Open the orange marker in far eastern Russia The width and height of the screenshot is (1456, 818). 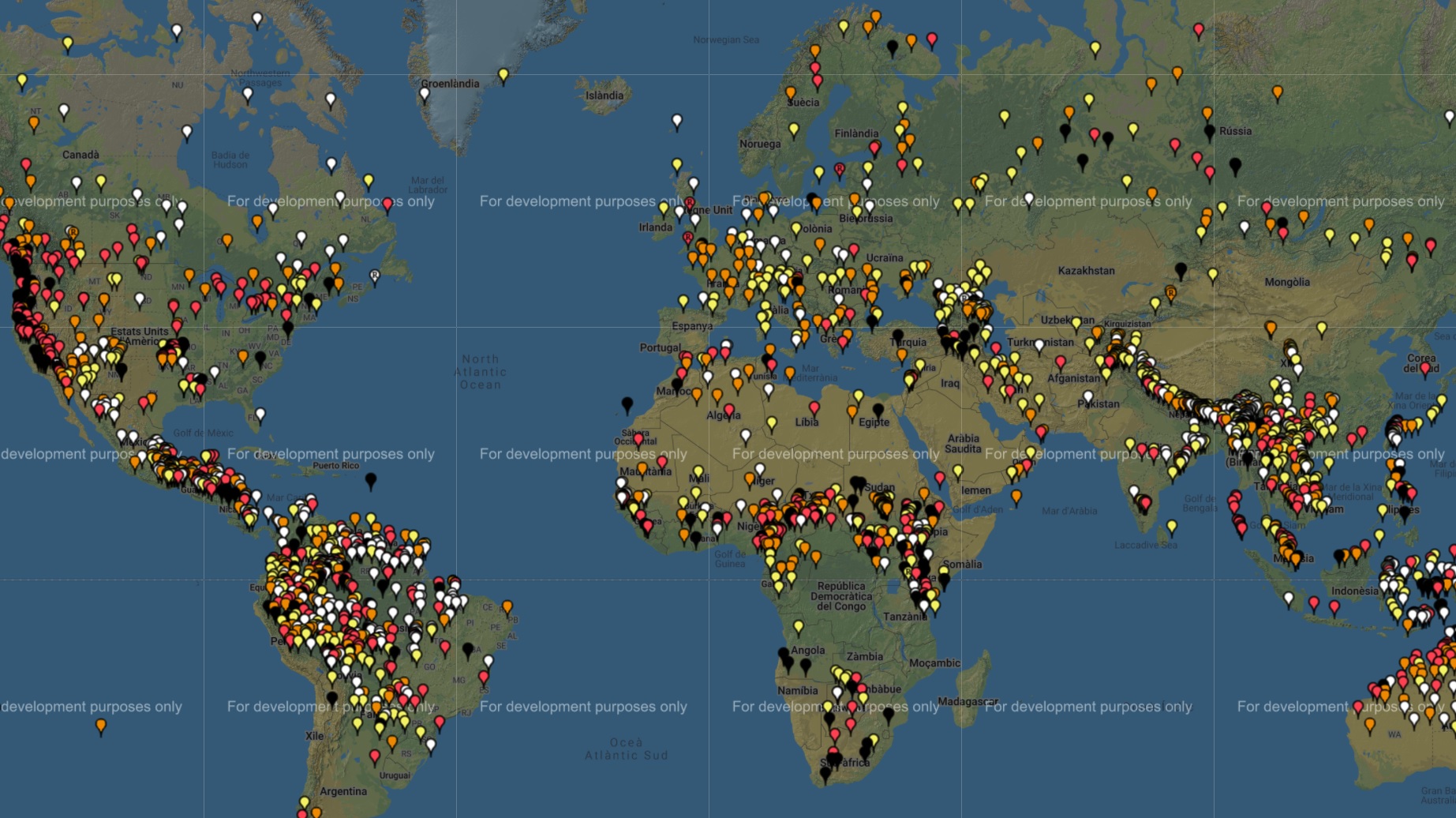coord(1278,93)
